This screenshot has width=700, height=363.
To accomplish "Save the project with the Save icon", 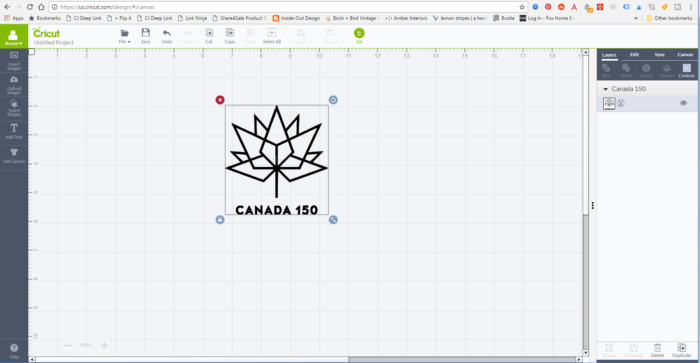I will tap(146, 36).
